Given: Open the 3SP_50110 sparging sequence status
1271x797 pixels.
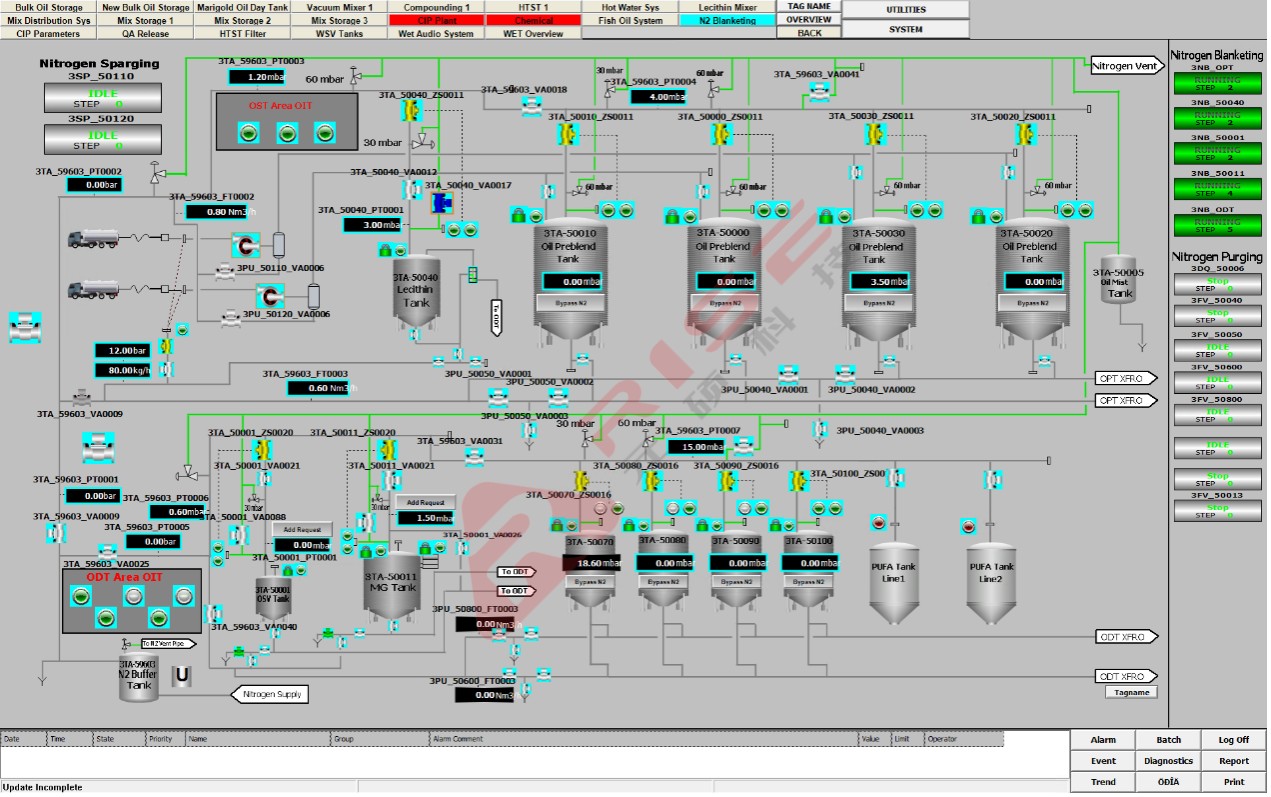Looking at the screenshot, I should coord(102,98).
